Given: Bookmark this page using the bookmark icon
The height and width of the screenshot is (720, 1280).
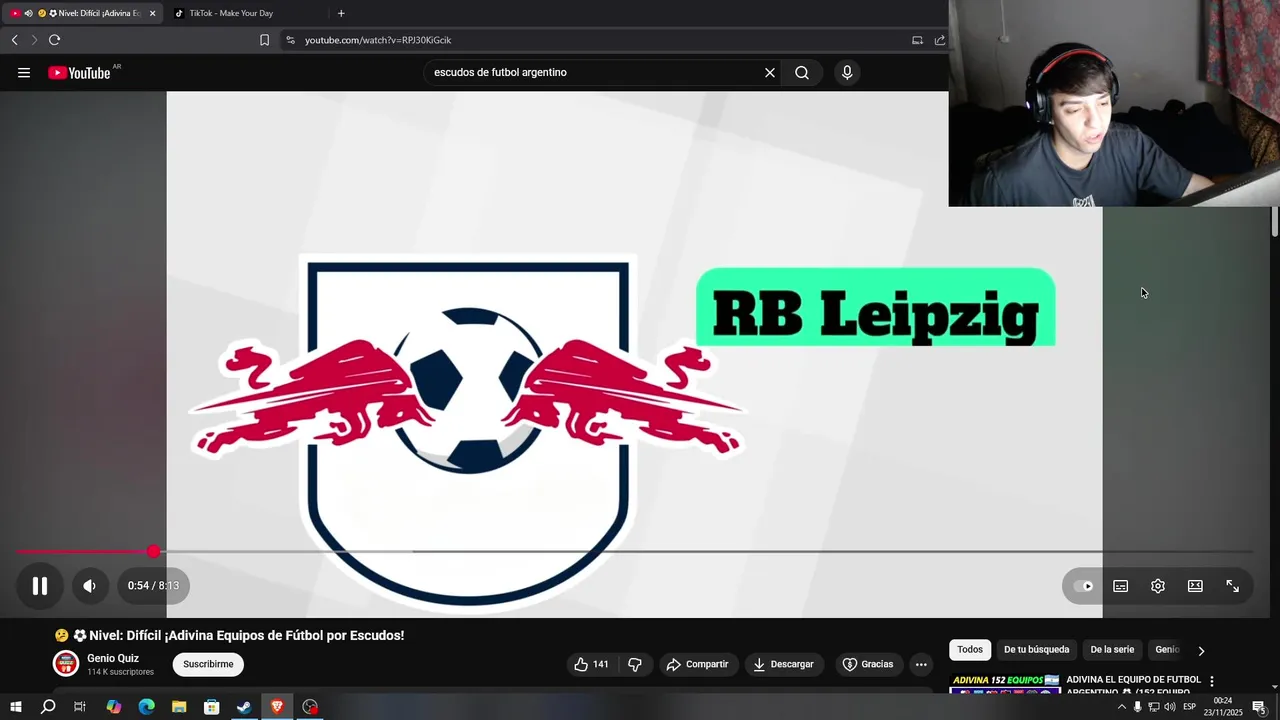Looking at the screenshot, I should pyautogui.click(x=264, y=40).
